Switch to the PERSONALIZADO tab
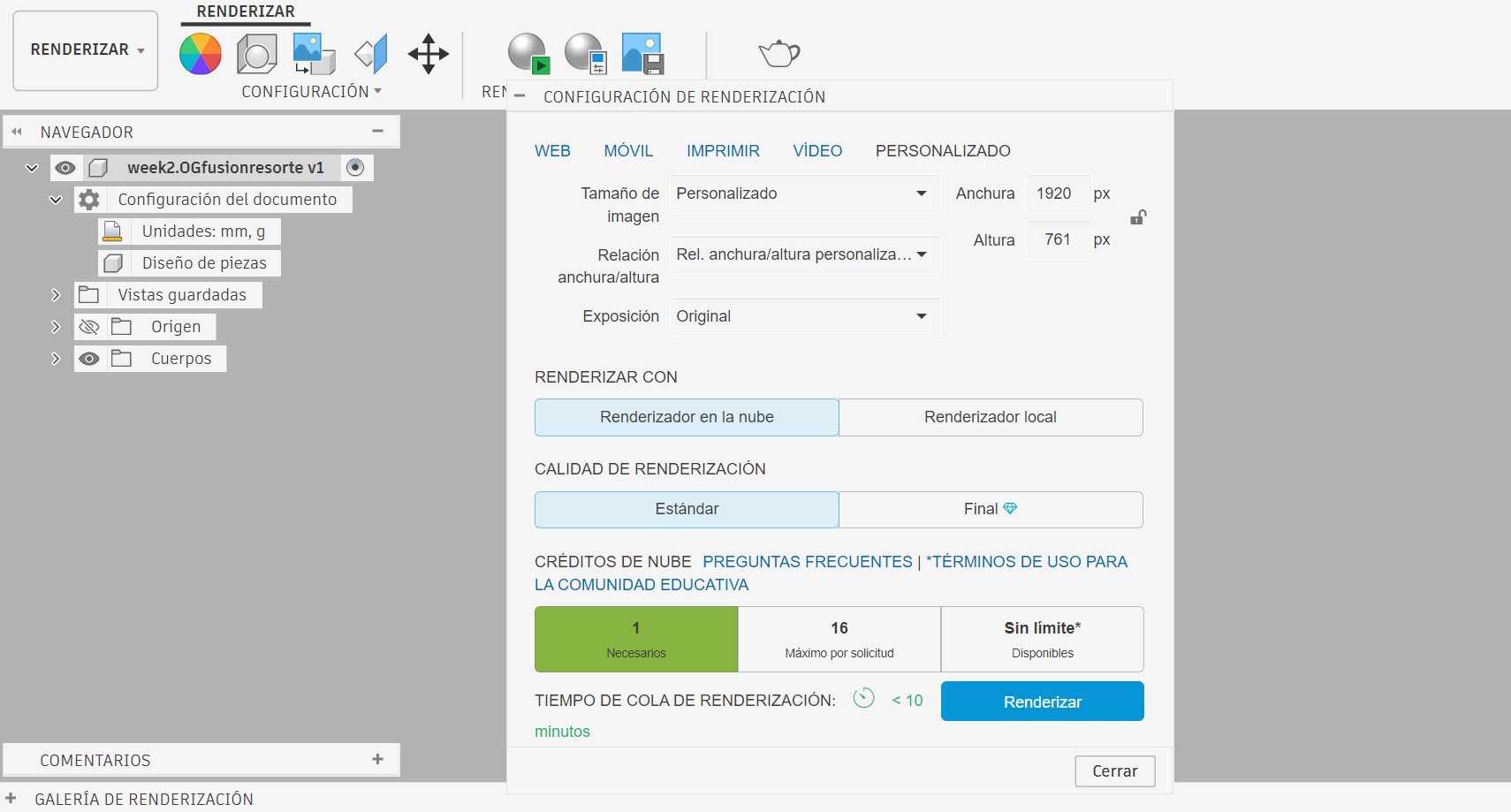The width and height of the screenshot is (1511, 812). 943,151
